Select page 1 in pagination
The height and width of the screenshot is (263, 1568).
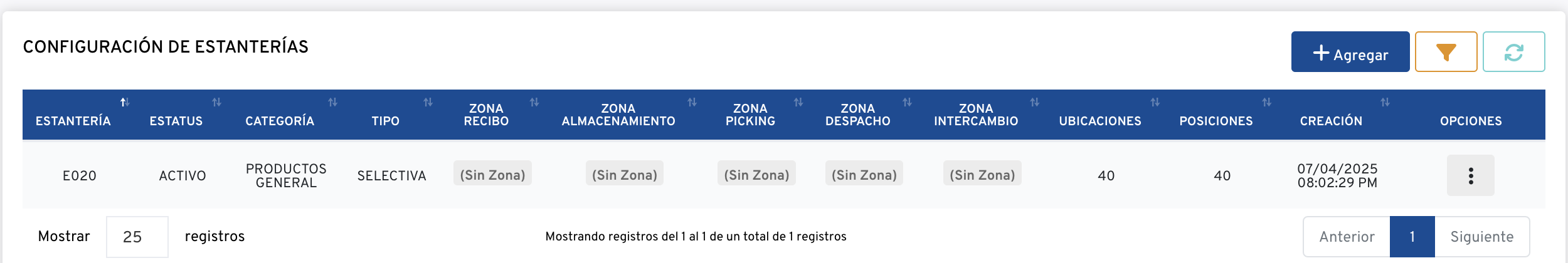pyautogui.click(x=1412, y=237)
